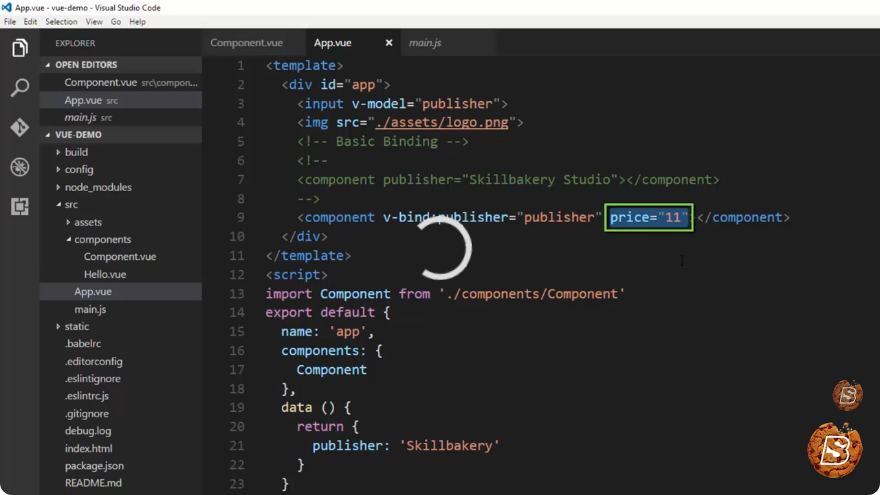Open the Extensions view icon

pyautogui.click(x=20, y=207)
